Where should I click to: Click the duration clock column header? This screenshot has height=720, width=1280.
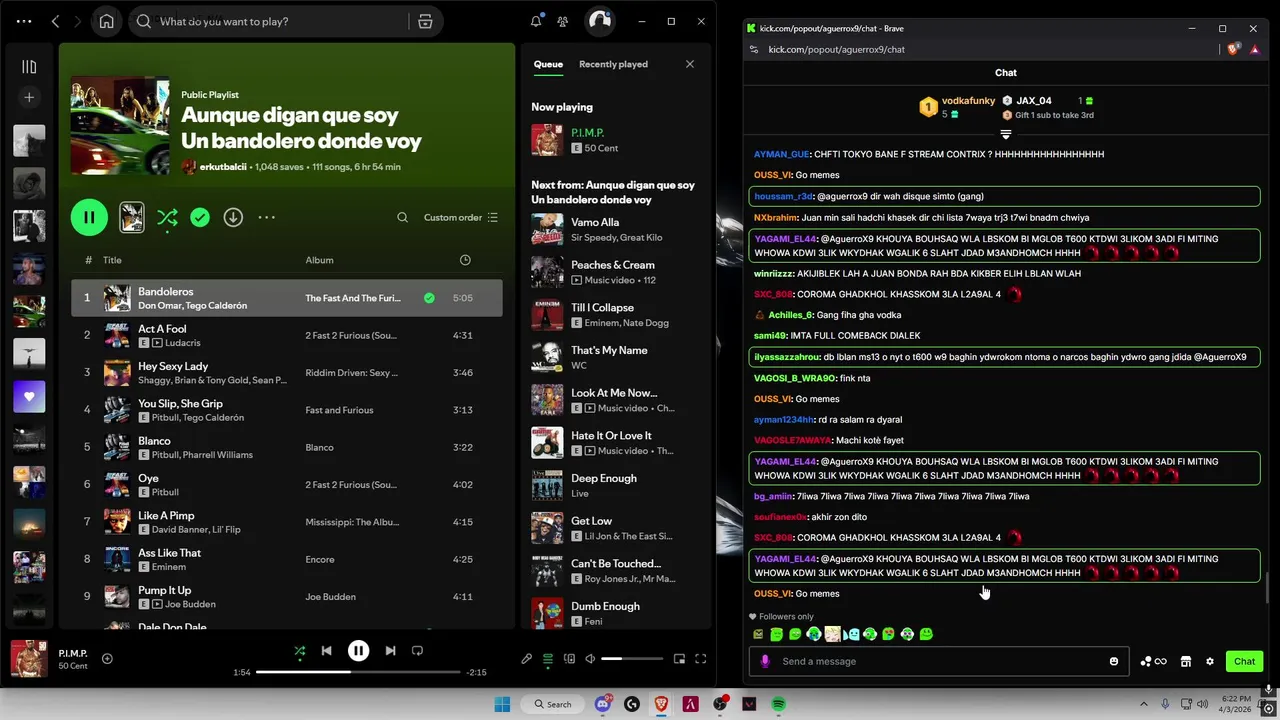465,260
